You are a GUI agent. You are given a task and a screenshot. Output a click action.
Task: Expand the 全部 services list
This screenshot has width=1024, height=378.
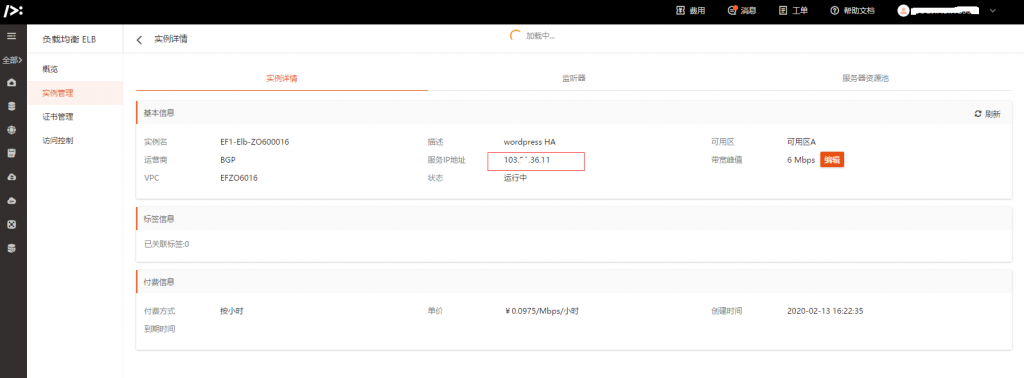click(12, 59)
